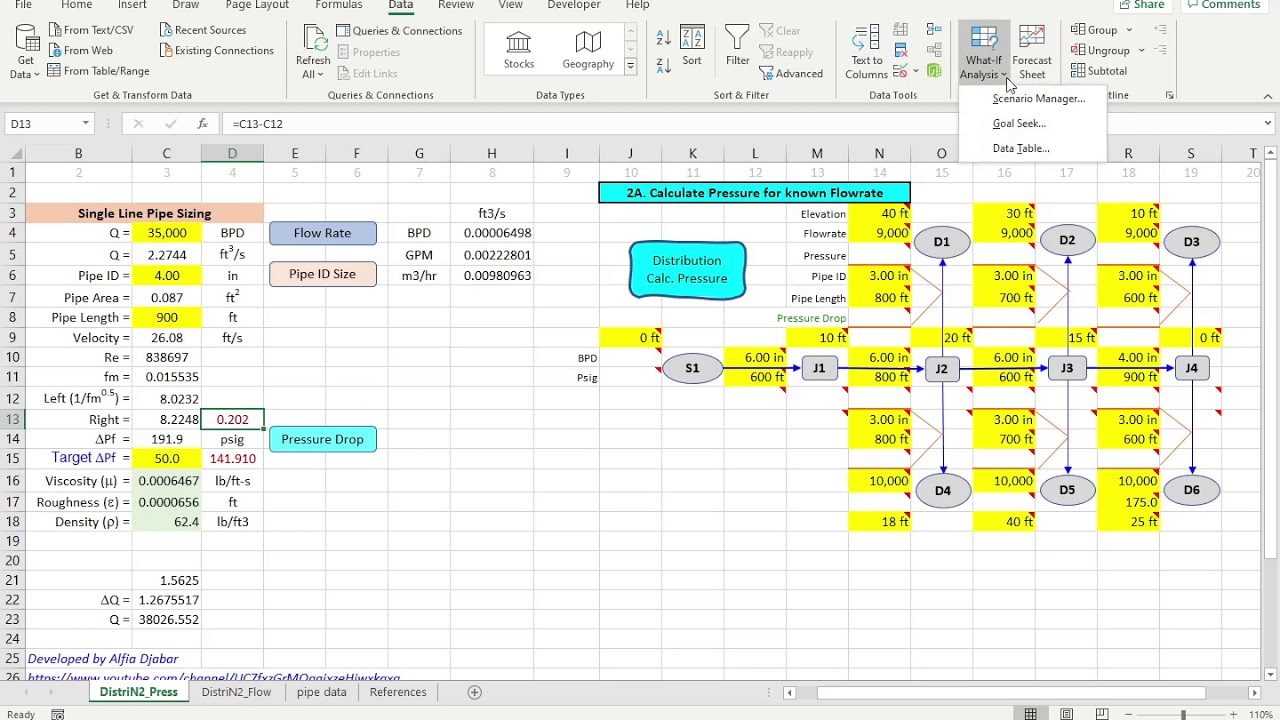Image resolution: width=1280 pixels, height=720 pixels.
Task: Click the horizontal scrollbar
Action: (1011, 692)
